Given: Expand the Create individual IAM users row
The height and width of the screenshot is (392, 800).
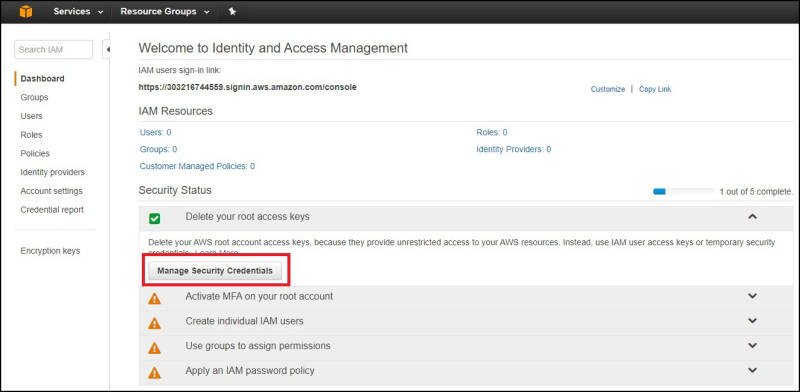Looking at the screenshot, I should click(752, 321).
